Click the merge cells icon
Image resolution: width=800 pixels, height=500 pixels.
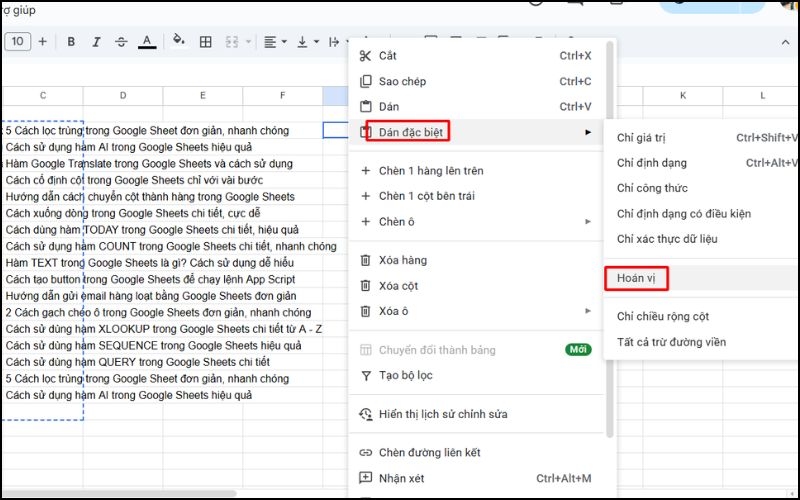click(x=232, y=42)
